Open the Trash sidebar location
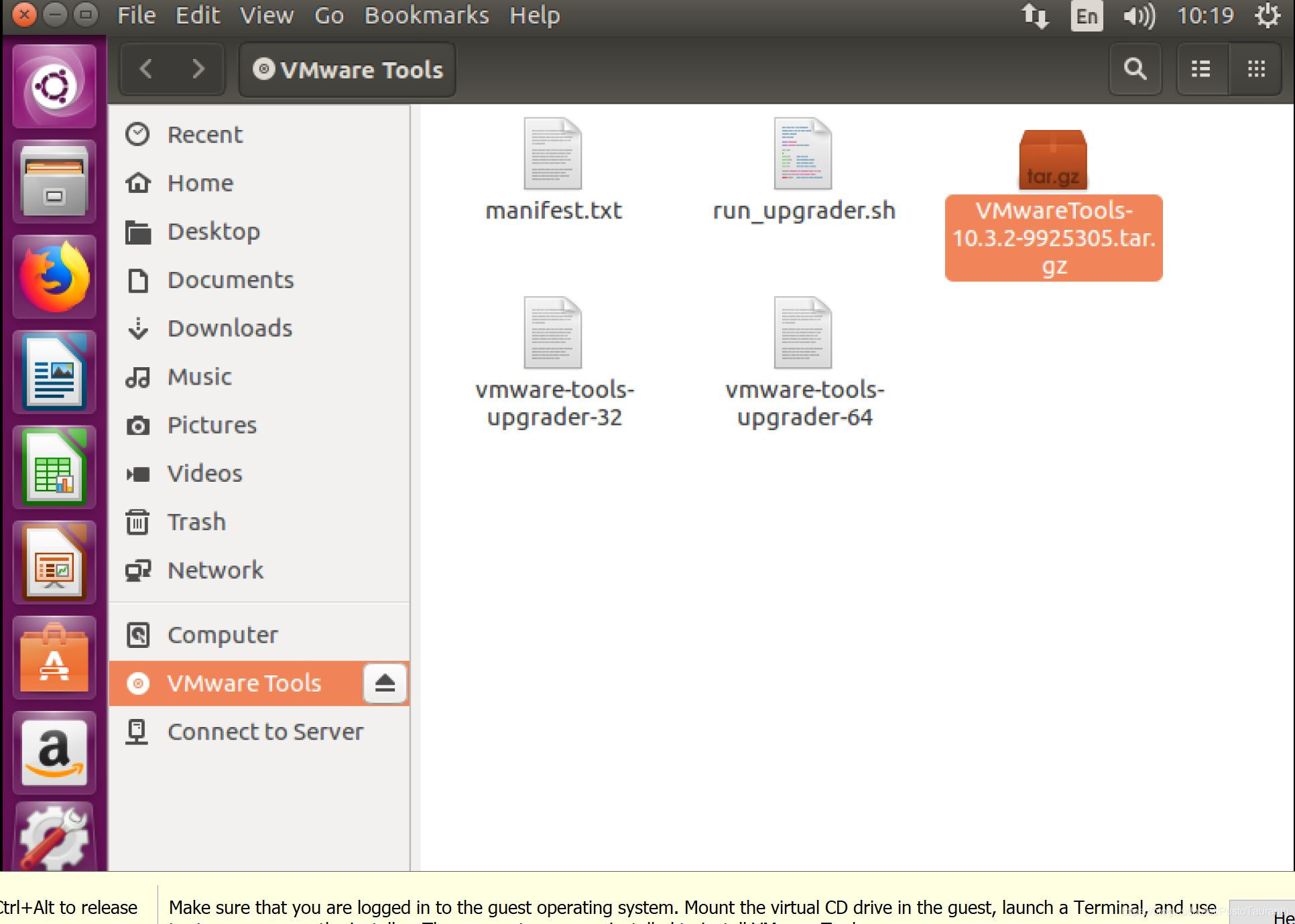The width and height of the screenshot is (1295, 924). click(196, 522)
